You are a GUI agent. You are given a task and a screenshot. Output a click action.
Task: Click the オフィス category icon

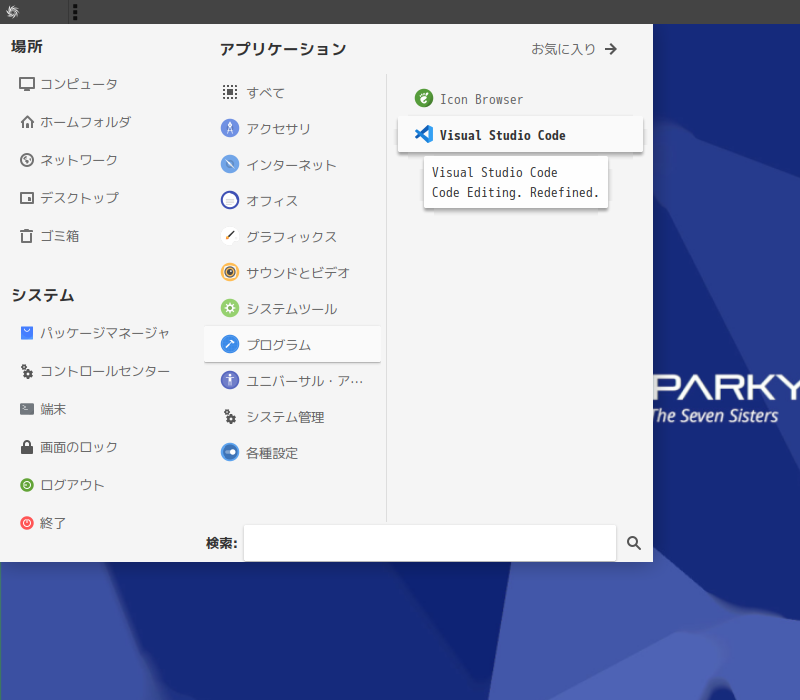coord(230,200)
